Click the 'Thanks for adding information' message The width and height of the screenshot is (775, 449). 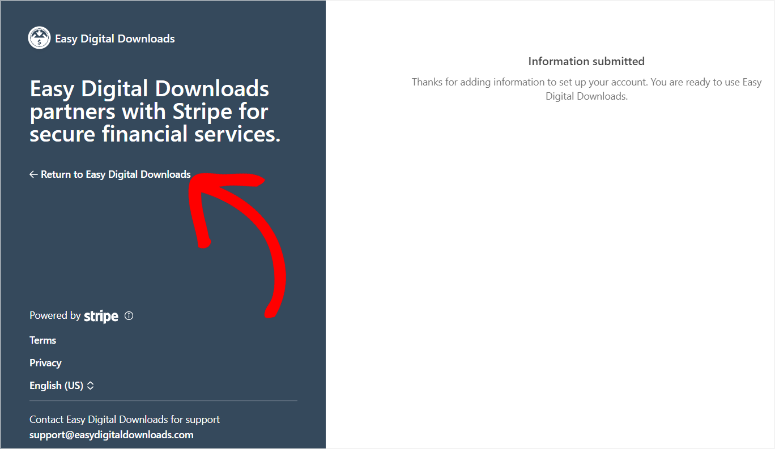586,89
